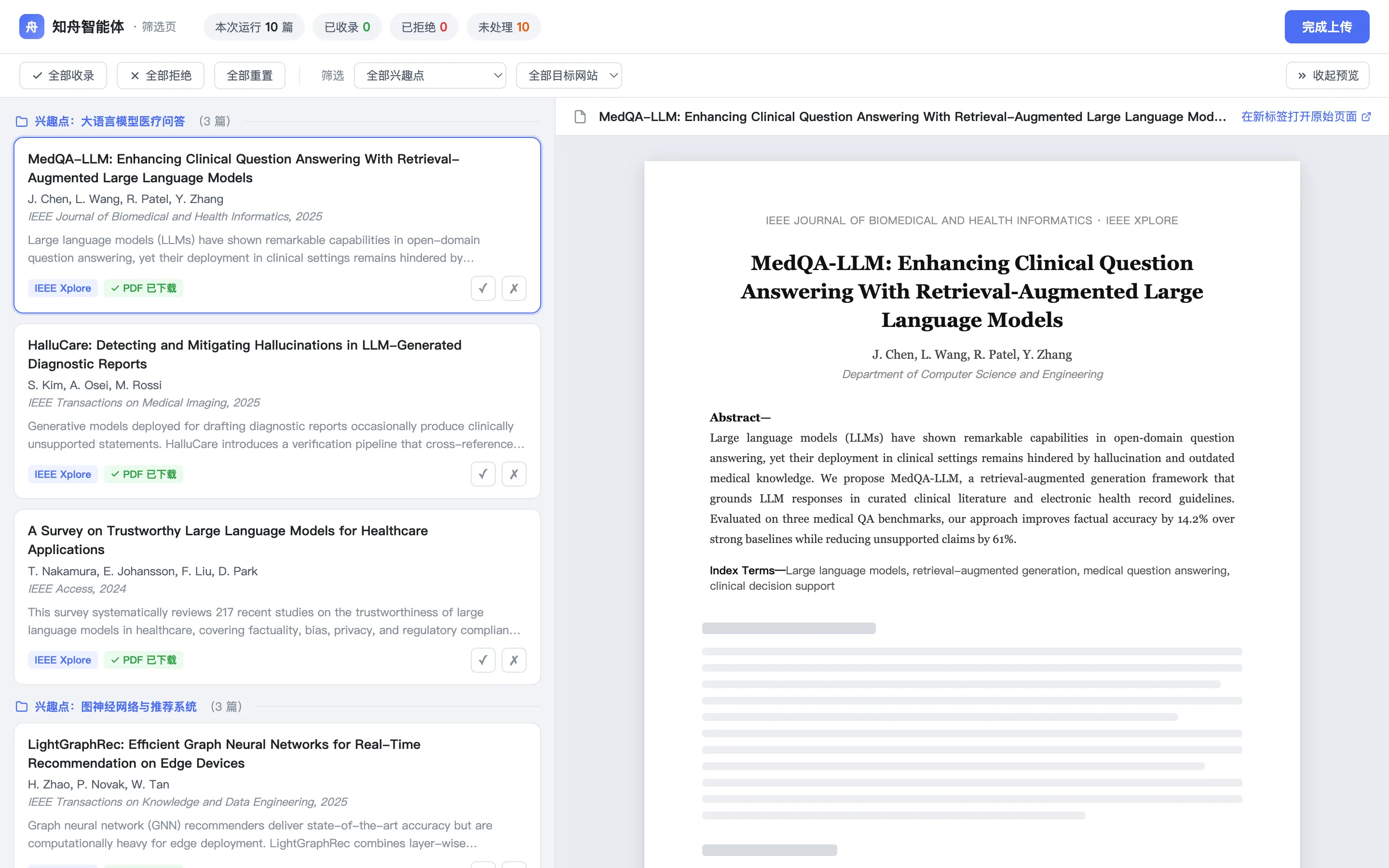Click the 已拒绝 0 counter pill

click(x=424, y=27)
